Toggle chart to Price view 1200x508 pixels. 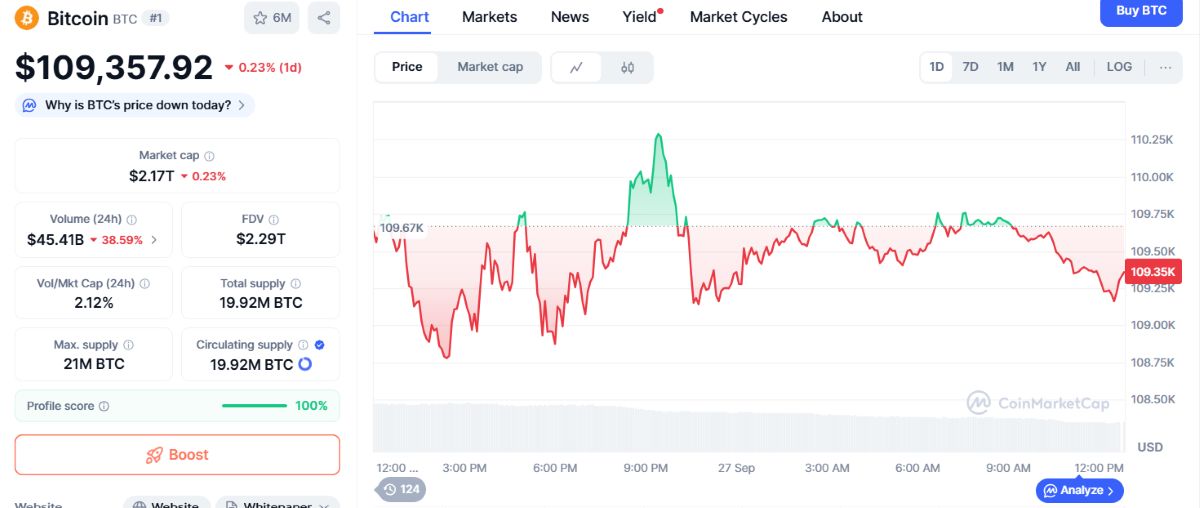point(407,67)
